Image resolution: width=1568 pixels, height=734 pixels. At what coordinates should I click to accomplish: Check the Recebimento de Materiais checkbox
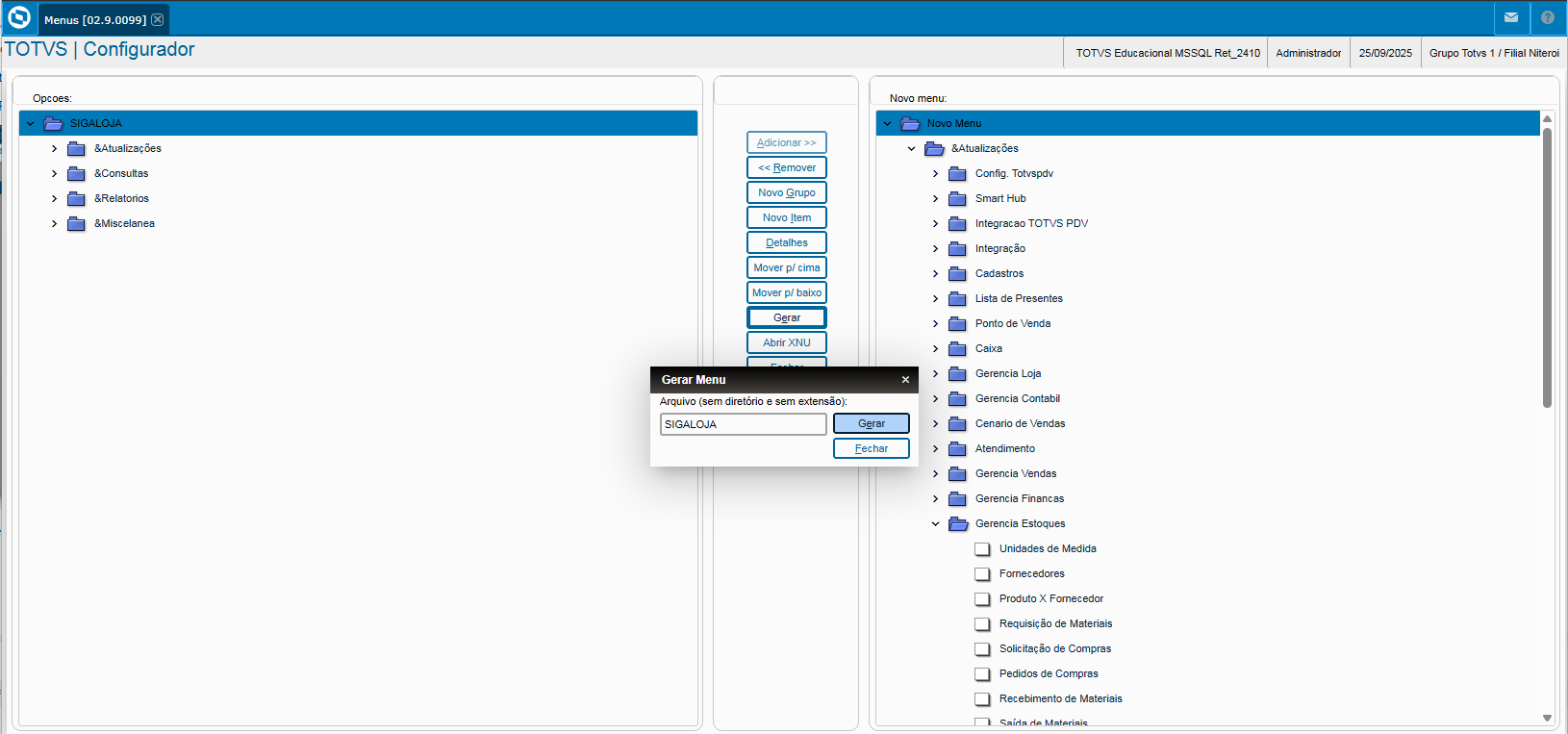982,698
